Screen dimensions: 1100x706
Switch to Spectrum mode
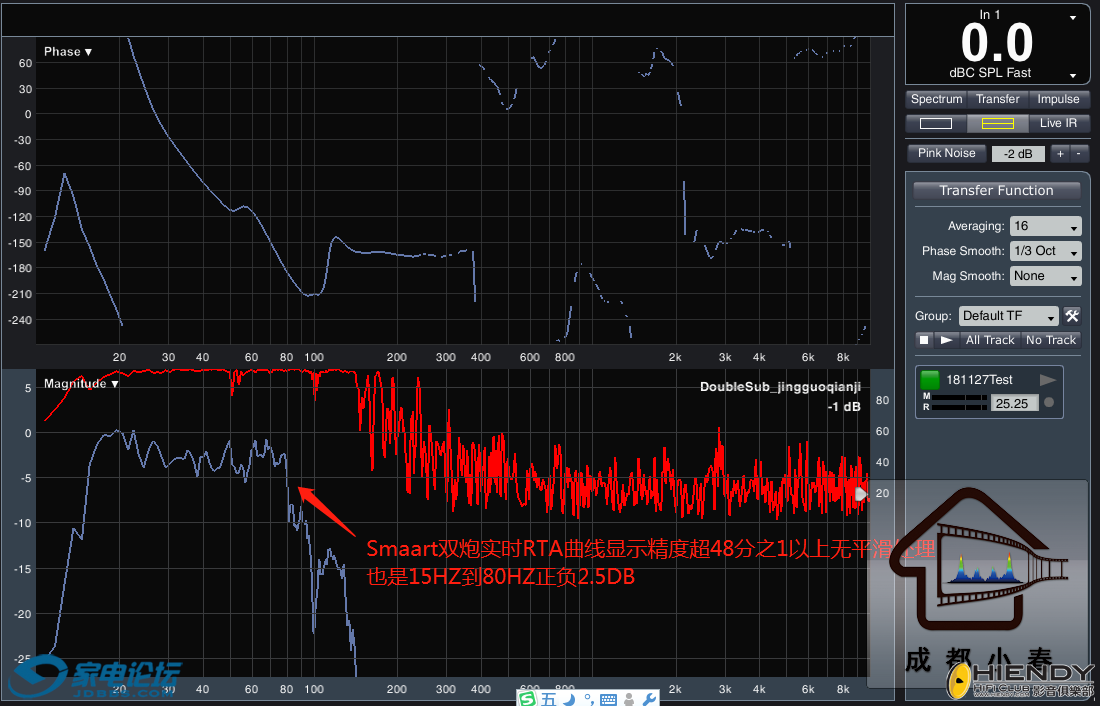[936, 99]
